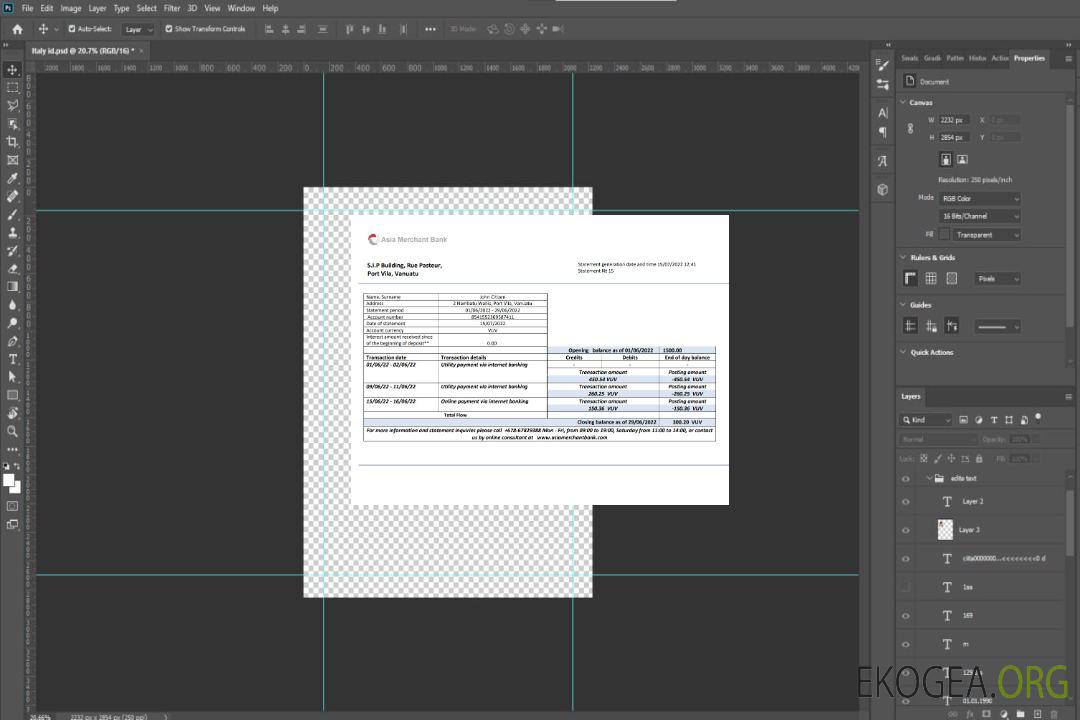1080x720 pixels.
Task: Uncheck the Auto-Select checkbox
Action: [70, 29]
